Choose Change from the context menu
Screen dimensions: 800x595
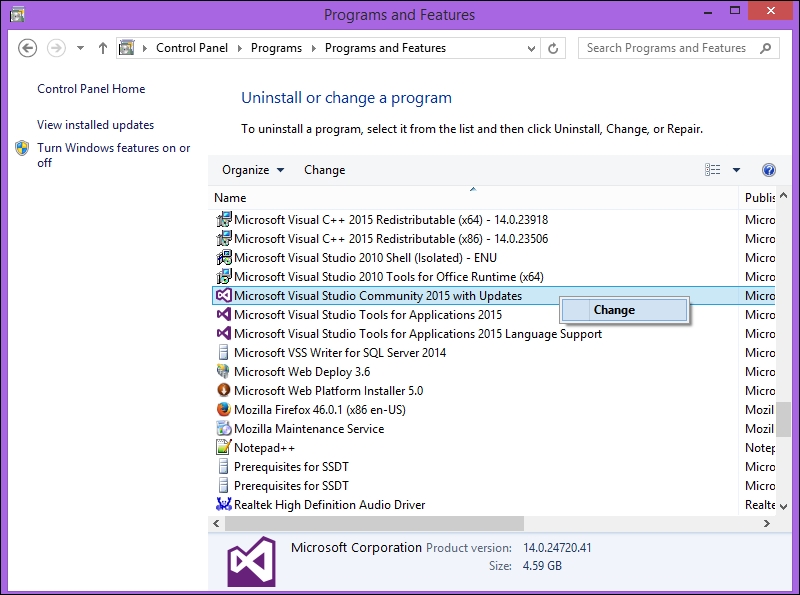624,310
